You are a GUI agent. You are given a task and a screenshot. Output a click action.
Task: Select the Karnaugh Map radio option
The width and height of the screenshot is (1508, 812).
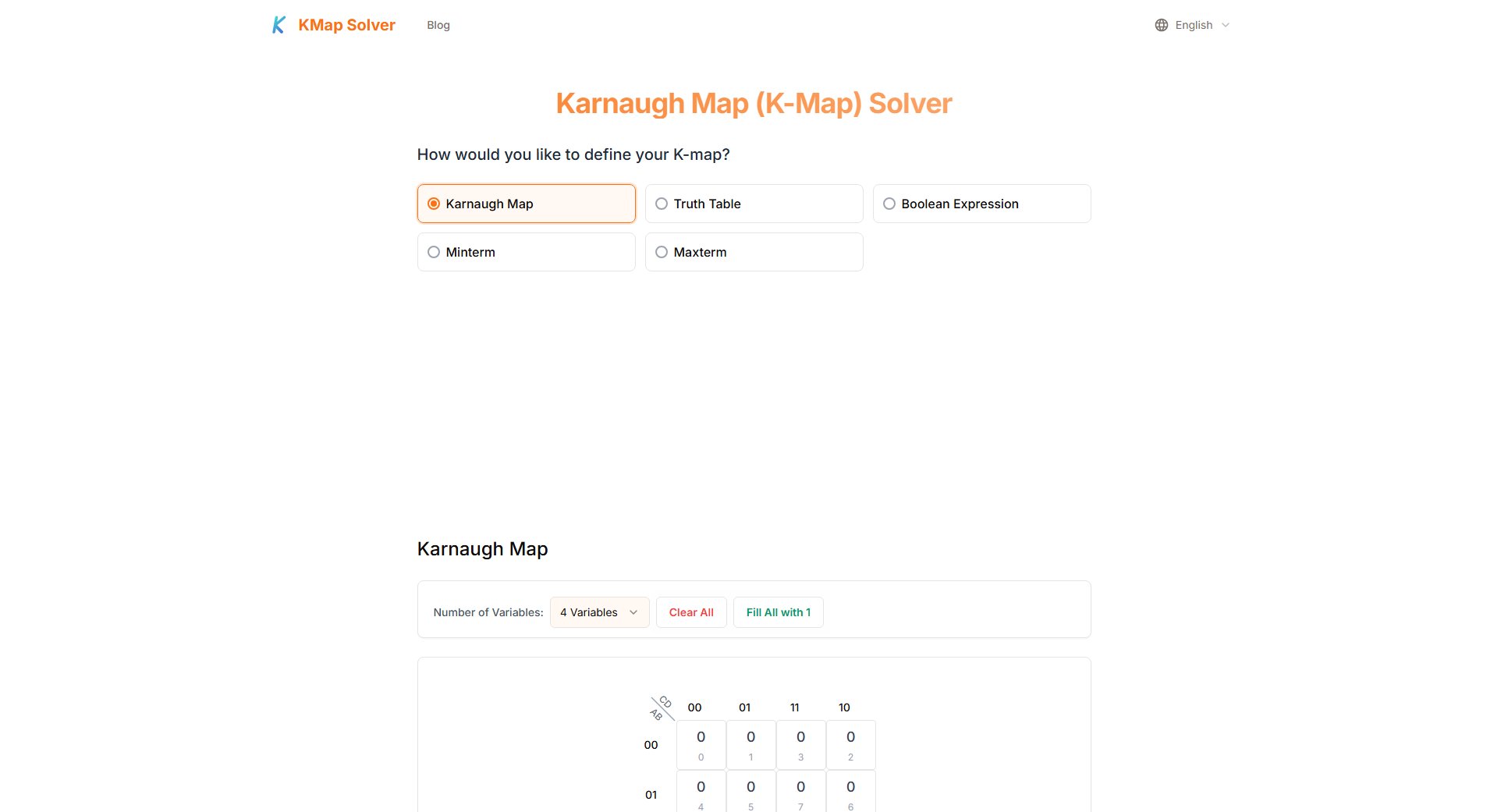click(526, 204)
